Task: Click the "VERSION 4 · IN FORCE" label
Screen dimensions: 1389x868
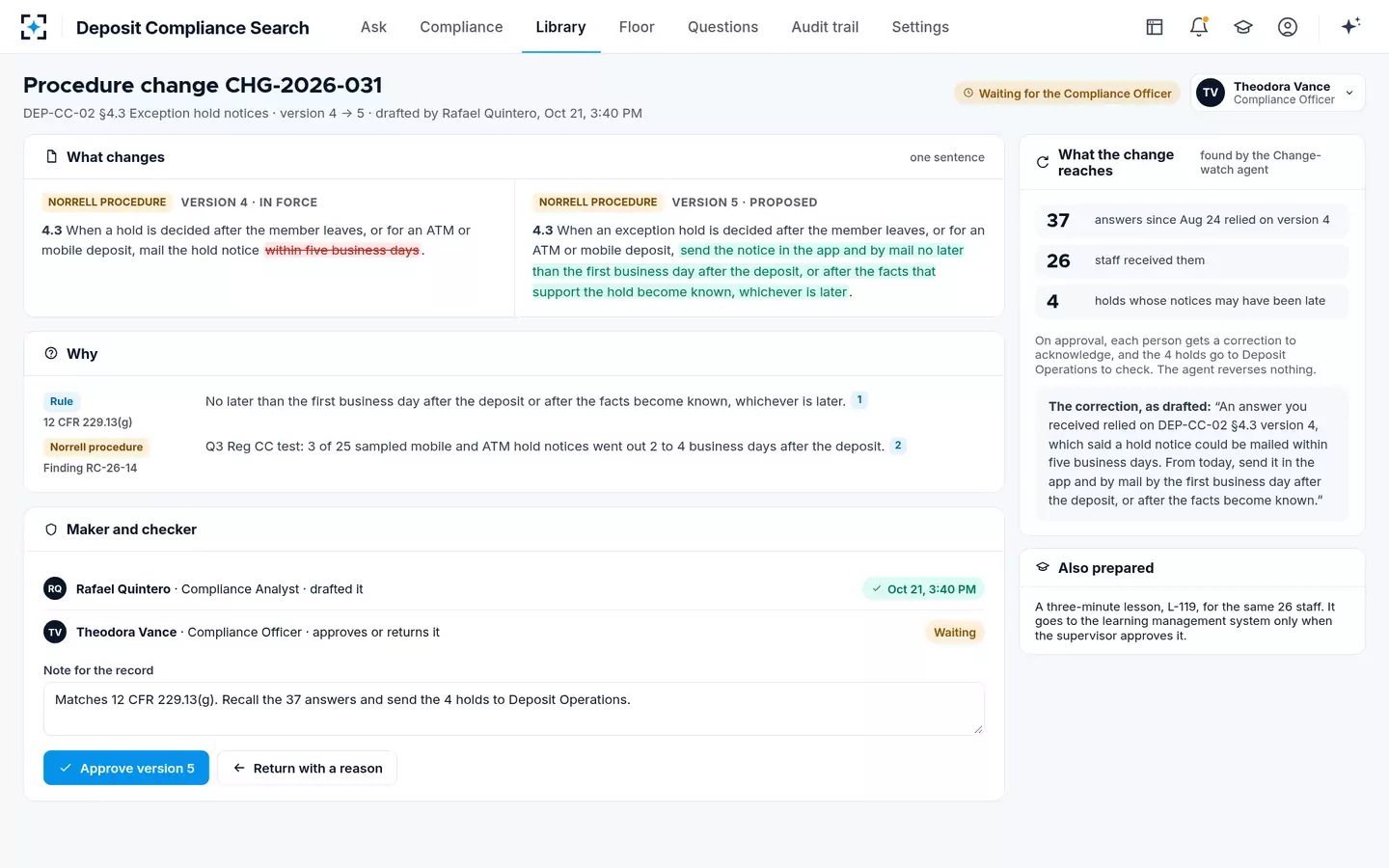Action: [249, 203]
